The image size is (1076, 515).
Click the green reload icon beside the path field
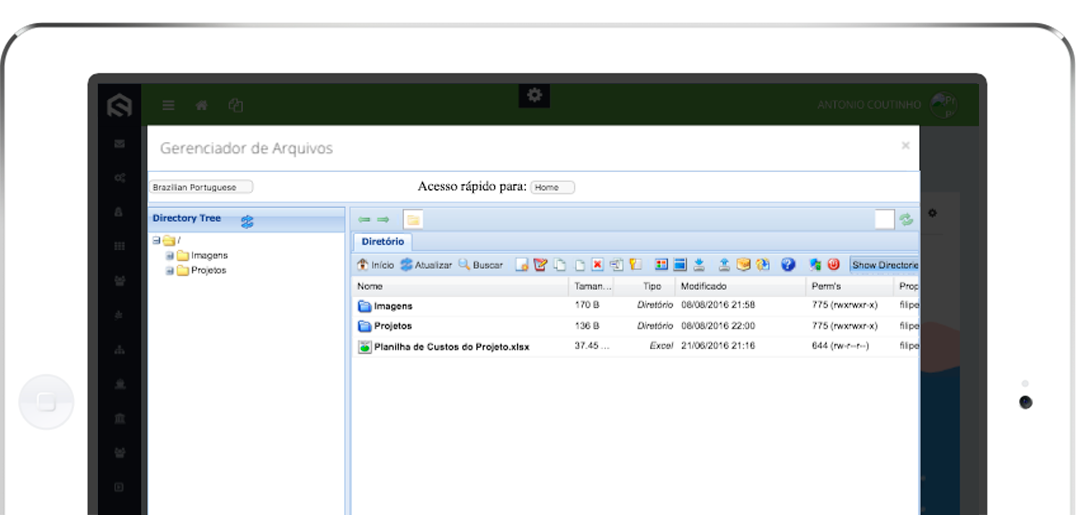(x=906, y=220)
